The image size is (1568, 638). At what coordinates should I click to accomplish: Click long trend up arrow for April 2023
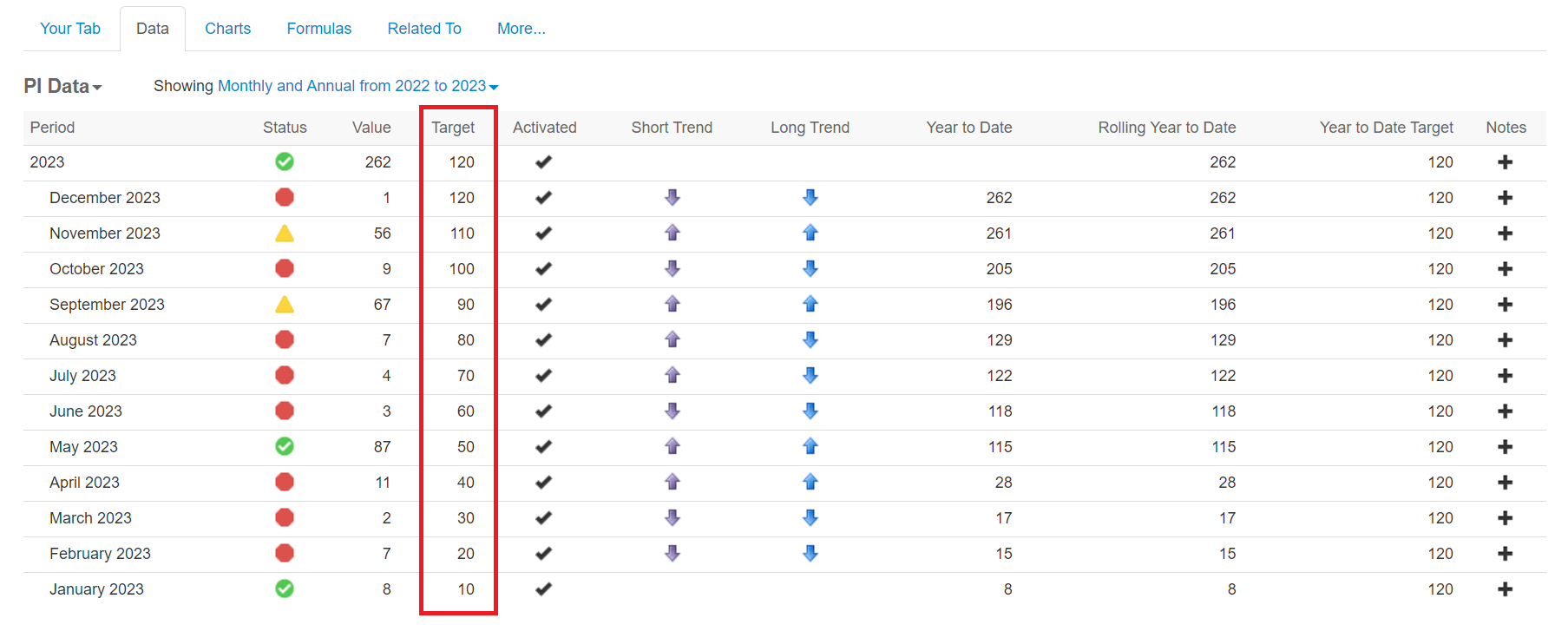coord(810,482)
